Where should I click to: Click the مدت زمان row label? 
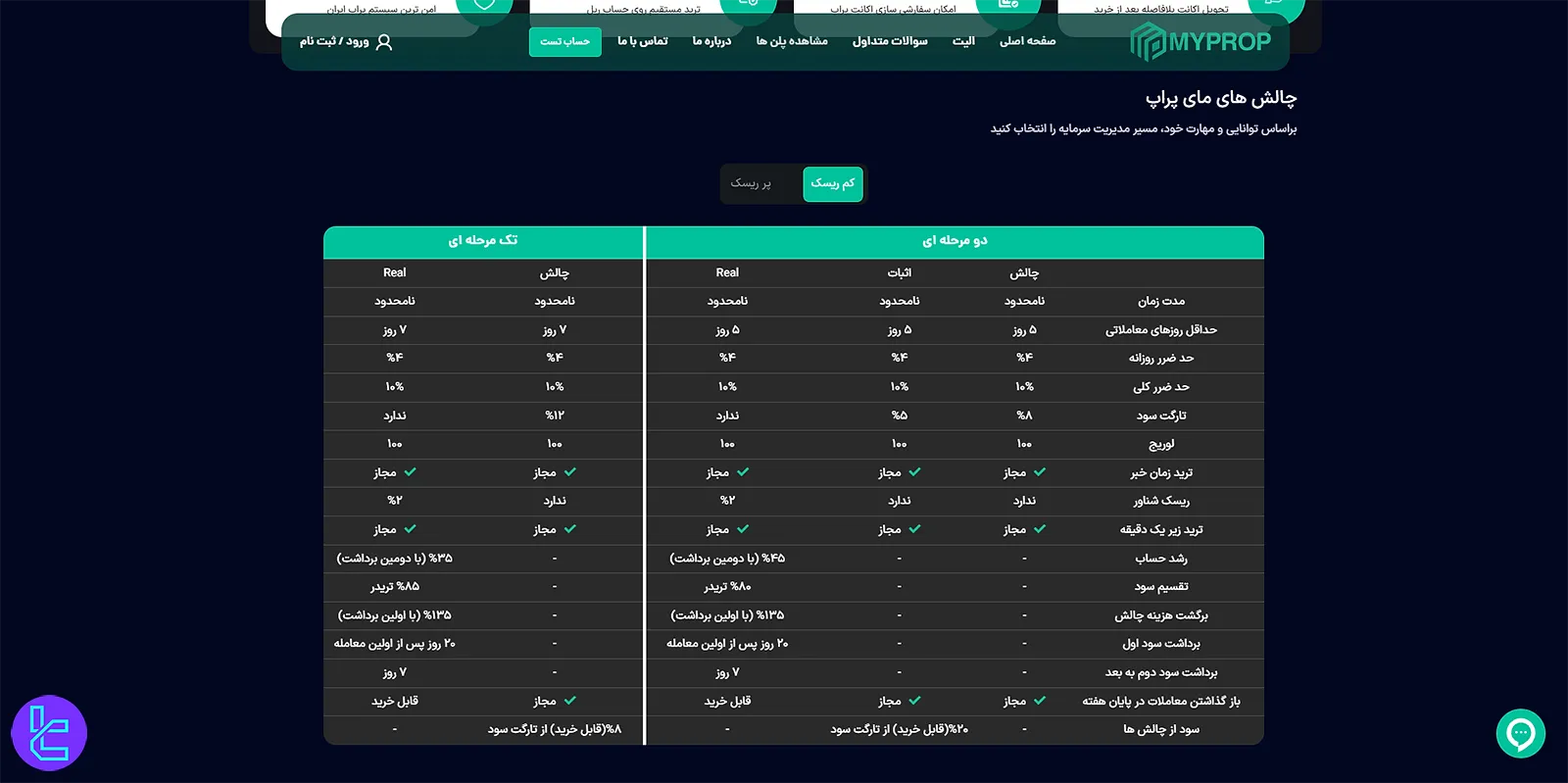pyautogui.click(x=1161, y=301)
